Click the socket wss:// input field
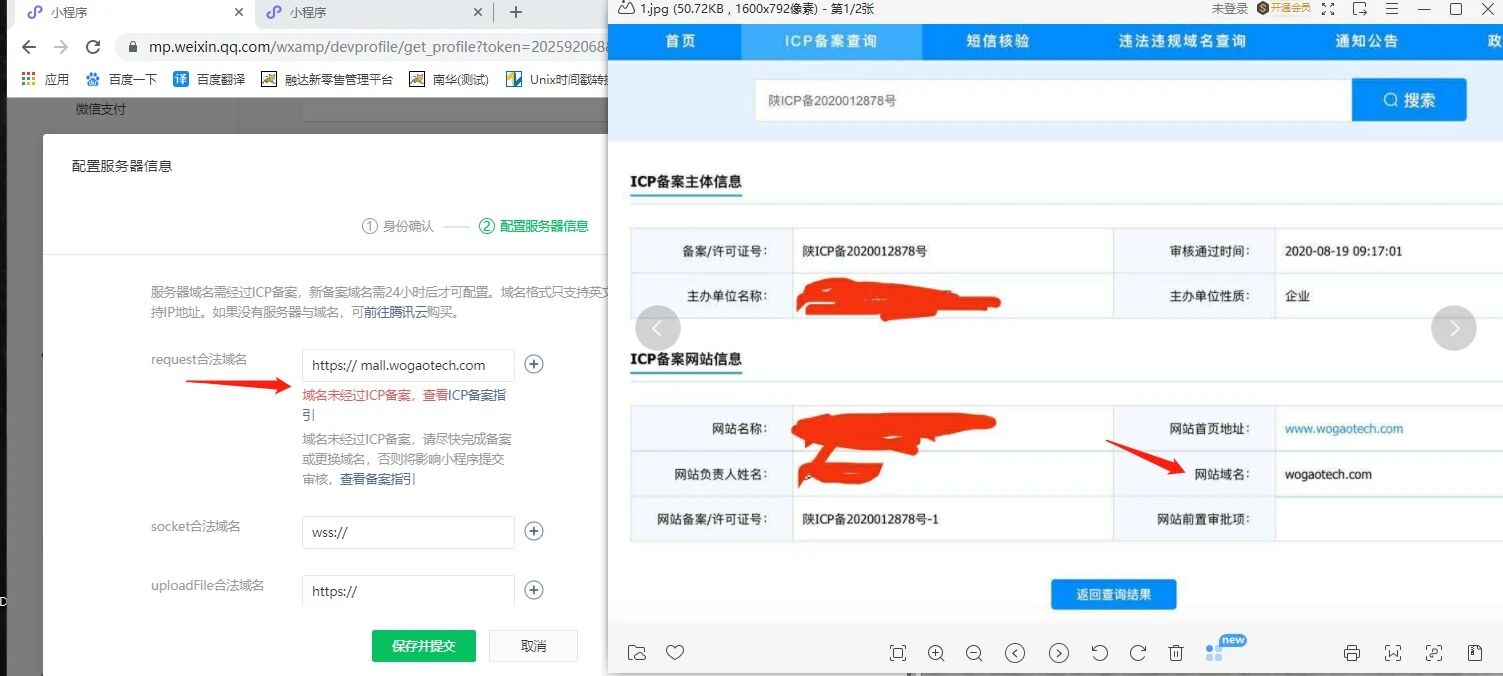The width and height of the screenshot is (1503, 676). click(x=408, y=532)
